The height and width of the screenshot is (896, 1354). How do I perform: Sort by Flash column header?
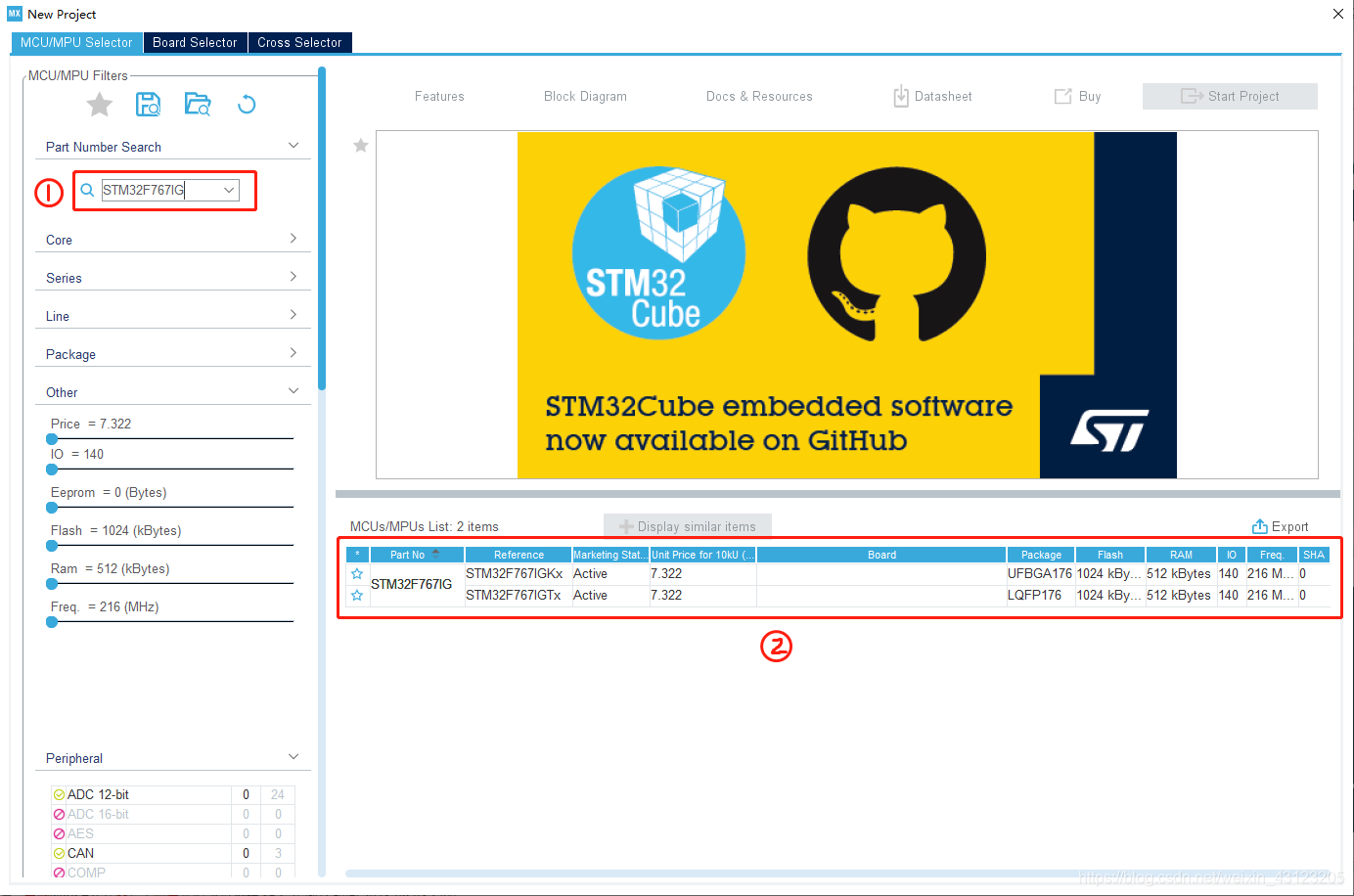(1110, 555)
